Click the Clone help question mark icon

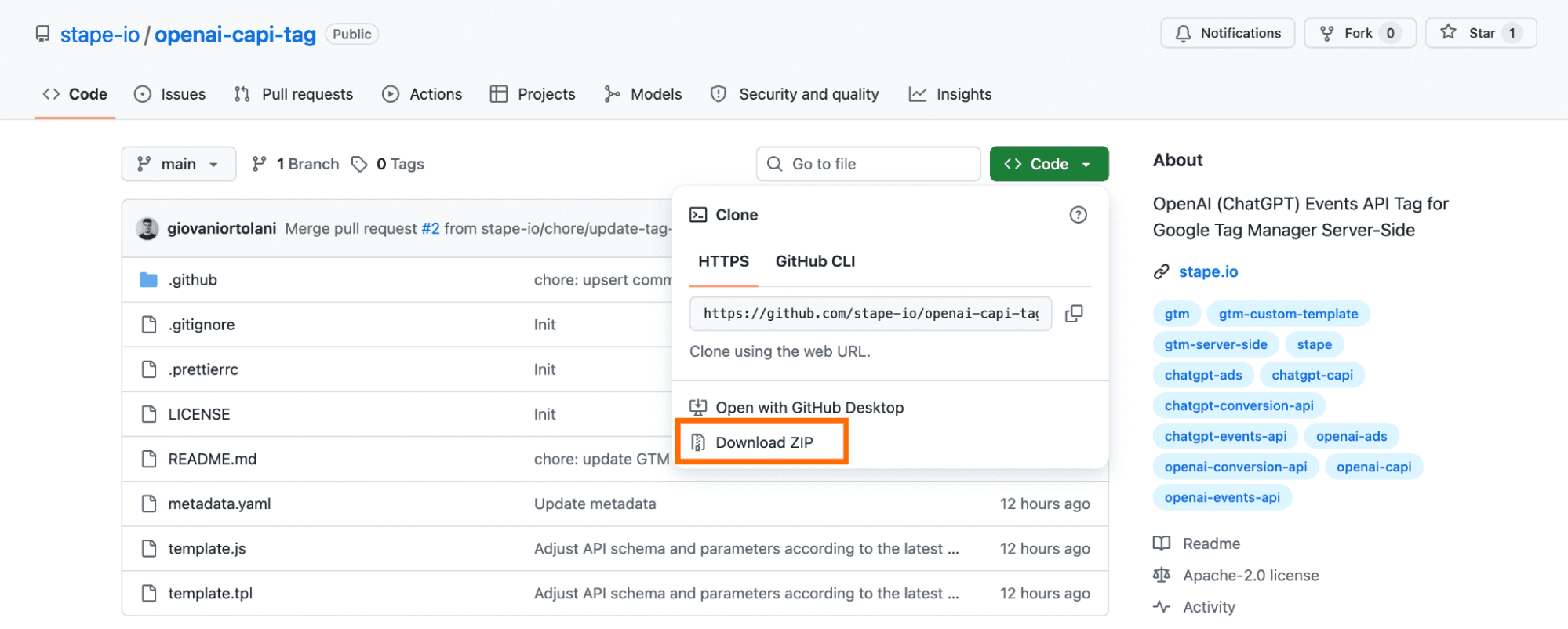(1079, 215)
